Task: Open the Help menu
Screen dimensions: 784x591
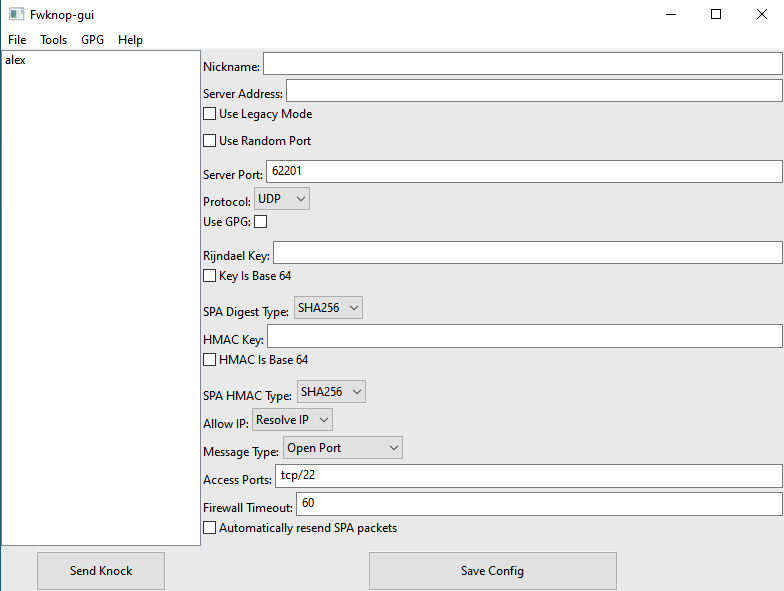Action: [x=130, y=40]
